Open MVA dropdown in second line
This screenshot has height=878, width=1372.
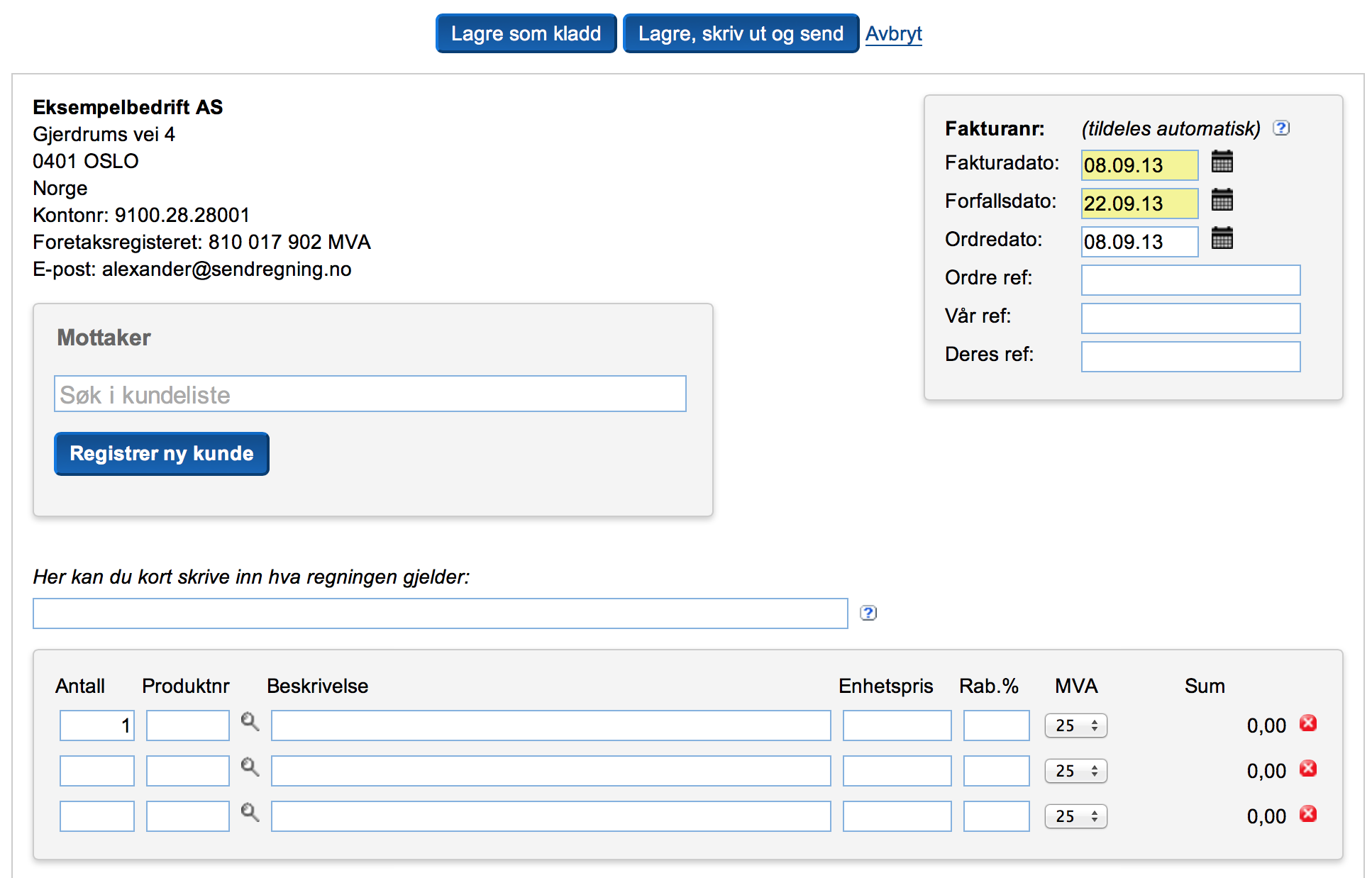tap(1075, 771)
